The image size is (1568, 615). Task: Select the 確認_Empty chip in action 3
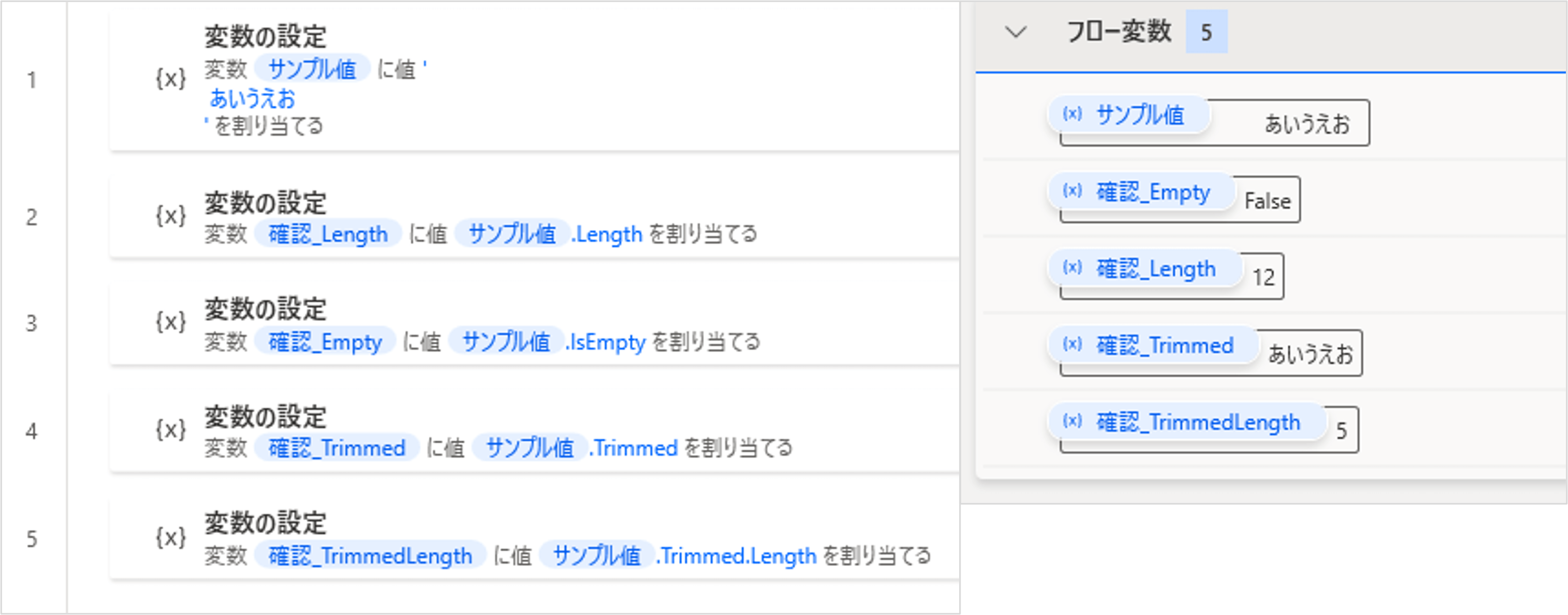tap(325, 342)
